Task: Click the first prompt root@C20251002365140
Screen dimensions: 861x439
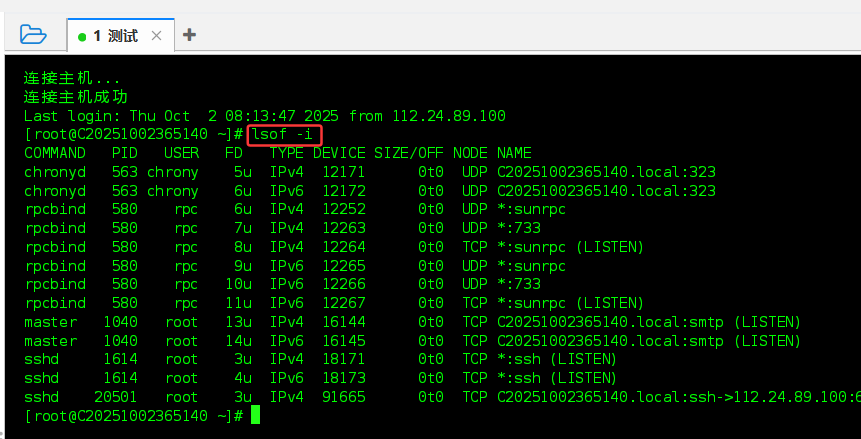Action: 118,134
